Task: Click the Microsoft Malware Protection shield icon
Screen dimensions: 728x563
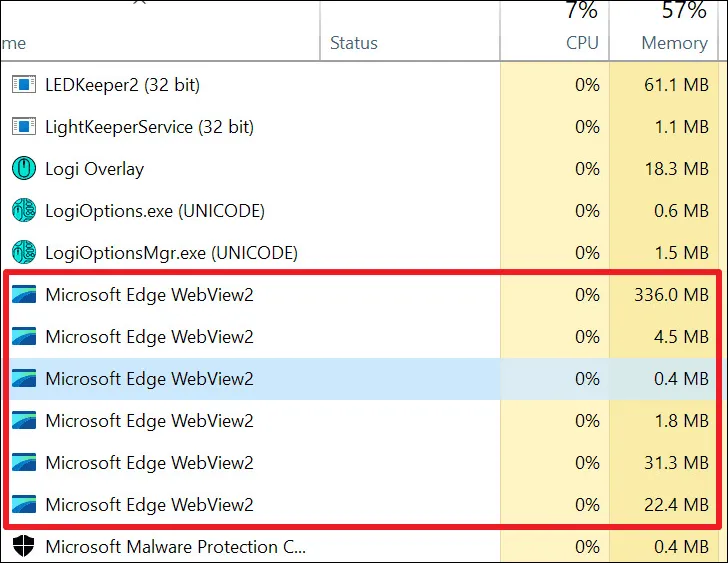Action: (23, 547)
